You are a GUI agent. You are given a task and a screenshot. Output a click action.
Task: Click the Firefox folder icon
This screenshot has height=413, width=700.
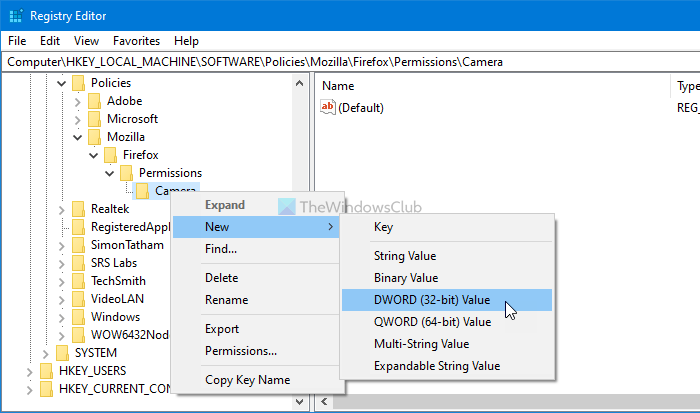click(110, 155)
